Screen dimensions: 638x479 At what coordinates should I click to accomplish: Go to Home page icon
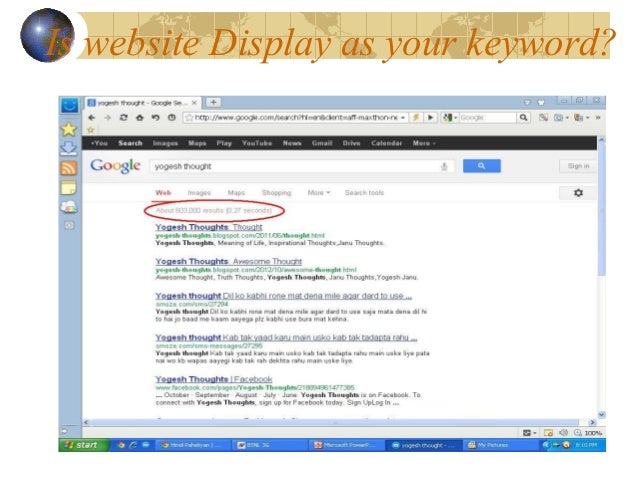click(x=140, y=118)
